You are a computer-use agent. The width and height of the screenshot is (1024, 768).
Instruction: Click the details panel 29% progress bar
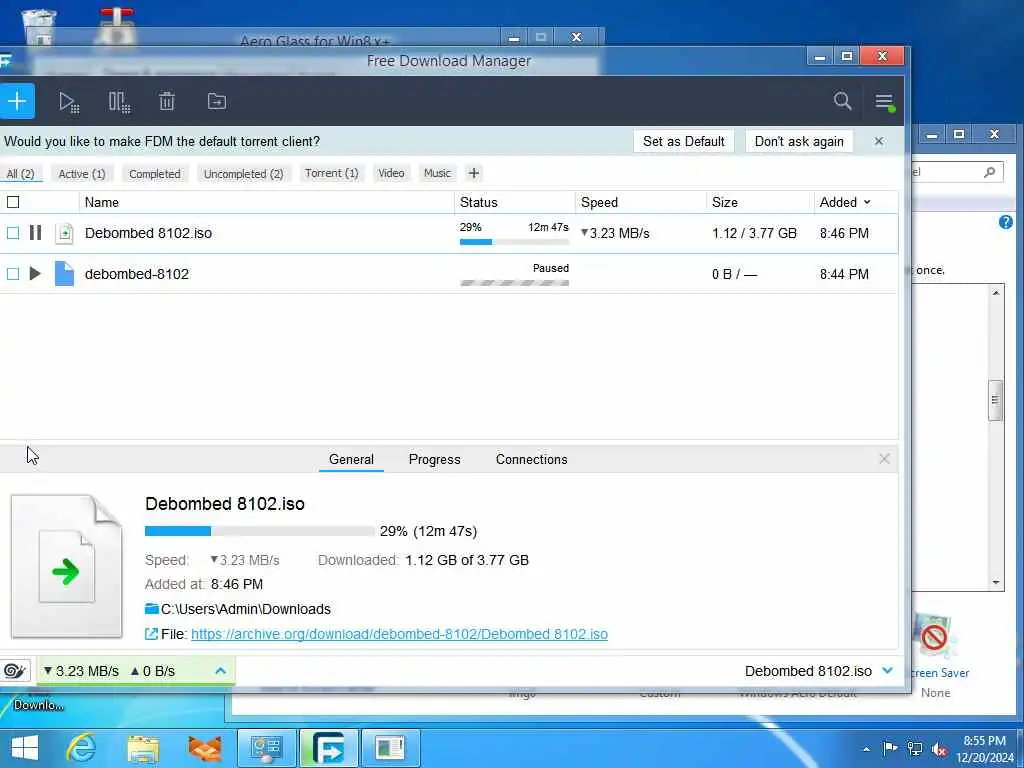(260, 531)
